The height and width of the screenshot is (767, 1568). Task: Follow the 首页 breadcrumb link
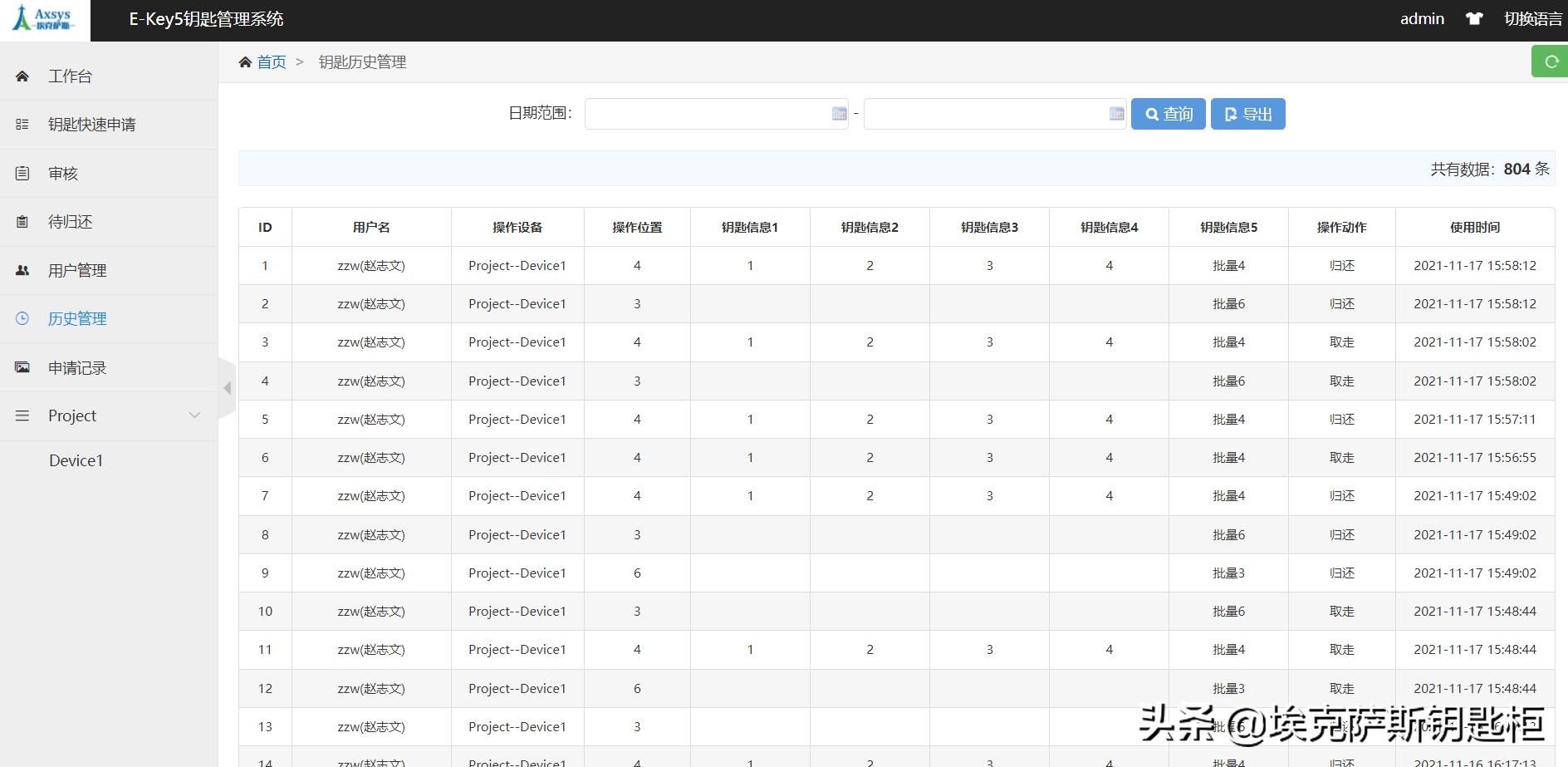coord(272,62)
